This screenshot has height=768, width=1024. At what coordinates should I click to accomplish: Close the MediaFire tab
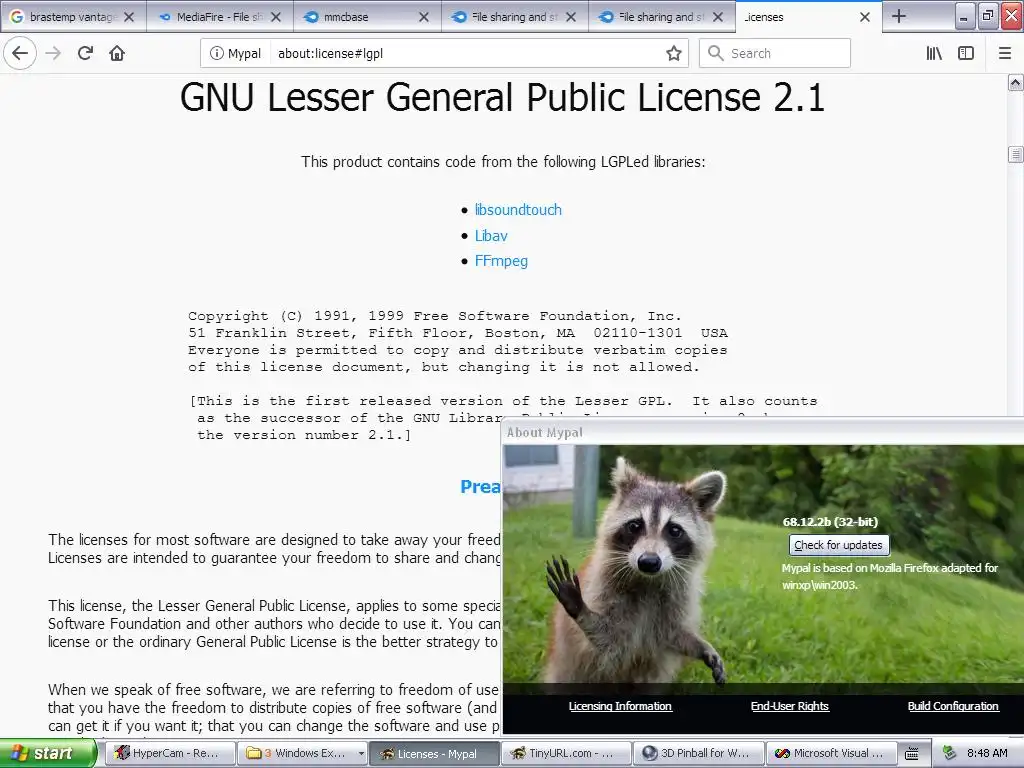click(276, 17)
